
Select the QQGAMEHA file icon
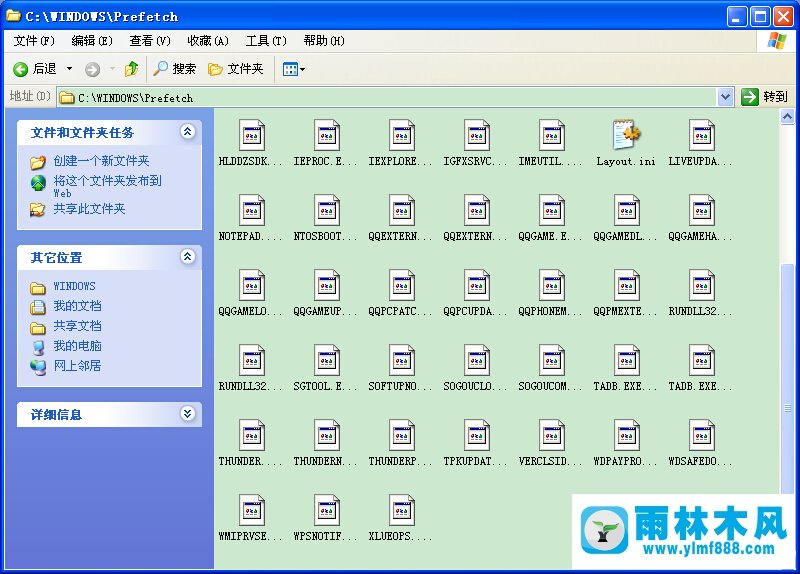702,210
